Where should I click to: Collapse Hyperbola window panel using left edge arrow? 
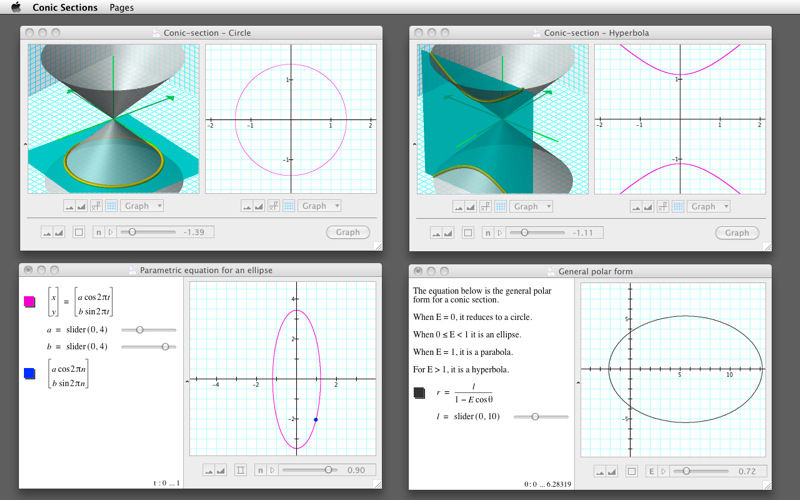coord(414,144)
